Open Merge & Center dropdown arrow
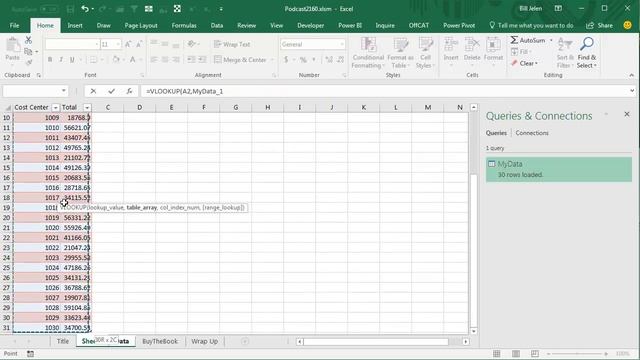640x360 pixels. pyautogui.click(x=272, y=60)
